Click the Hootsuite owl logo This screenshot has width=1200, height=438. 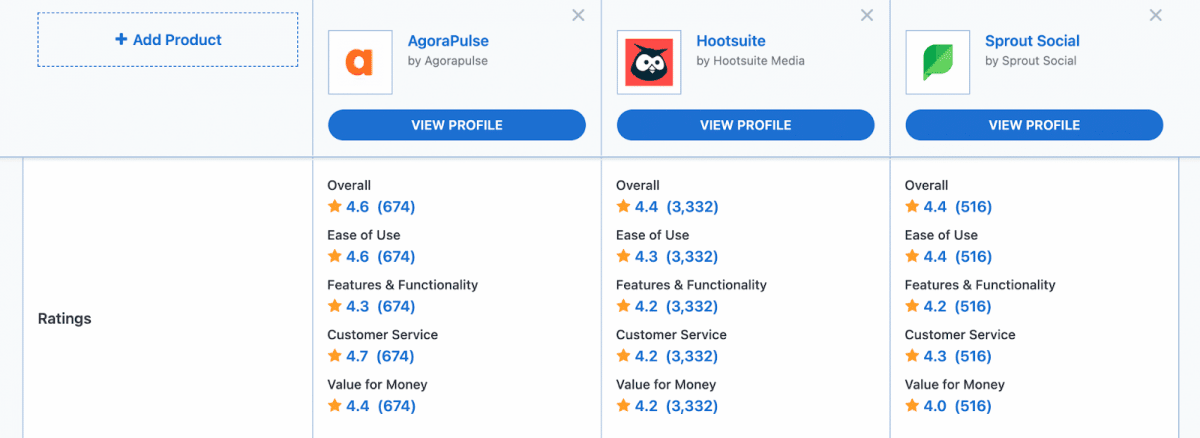click(649, 62)
